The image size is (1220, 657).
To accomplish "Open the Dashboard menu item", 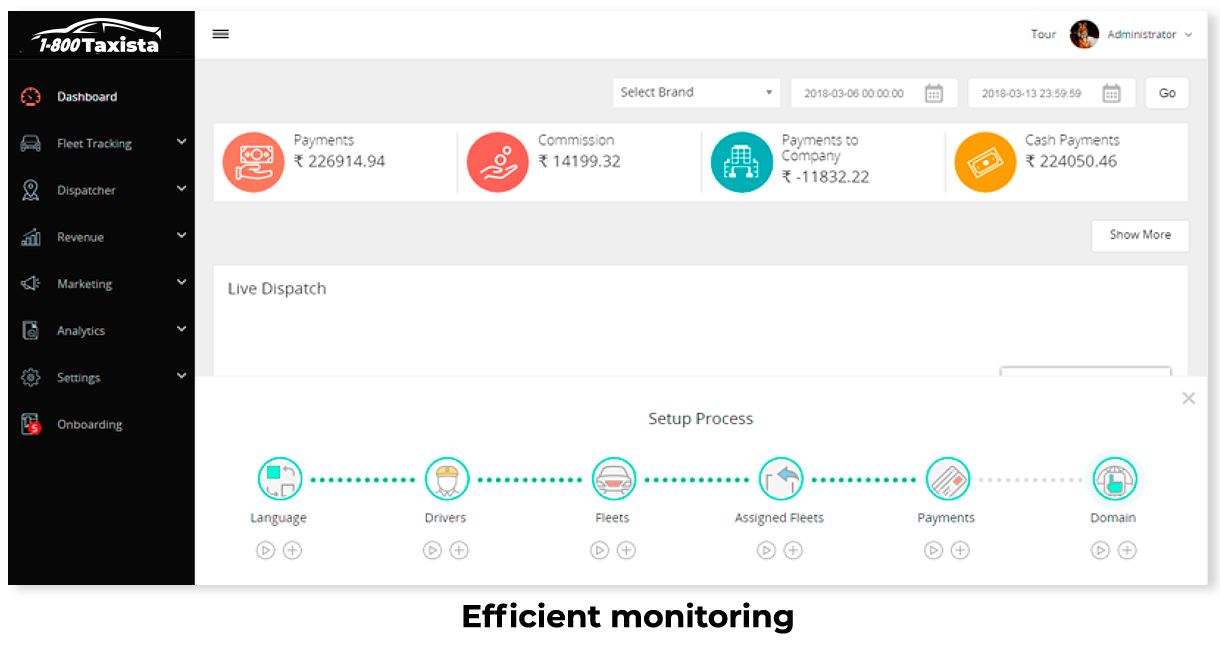I will tap(101, 97).
